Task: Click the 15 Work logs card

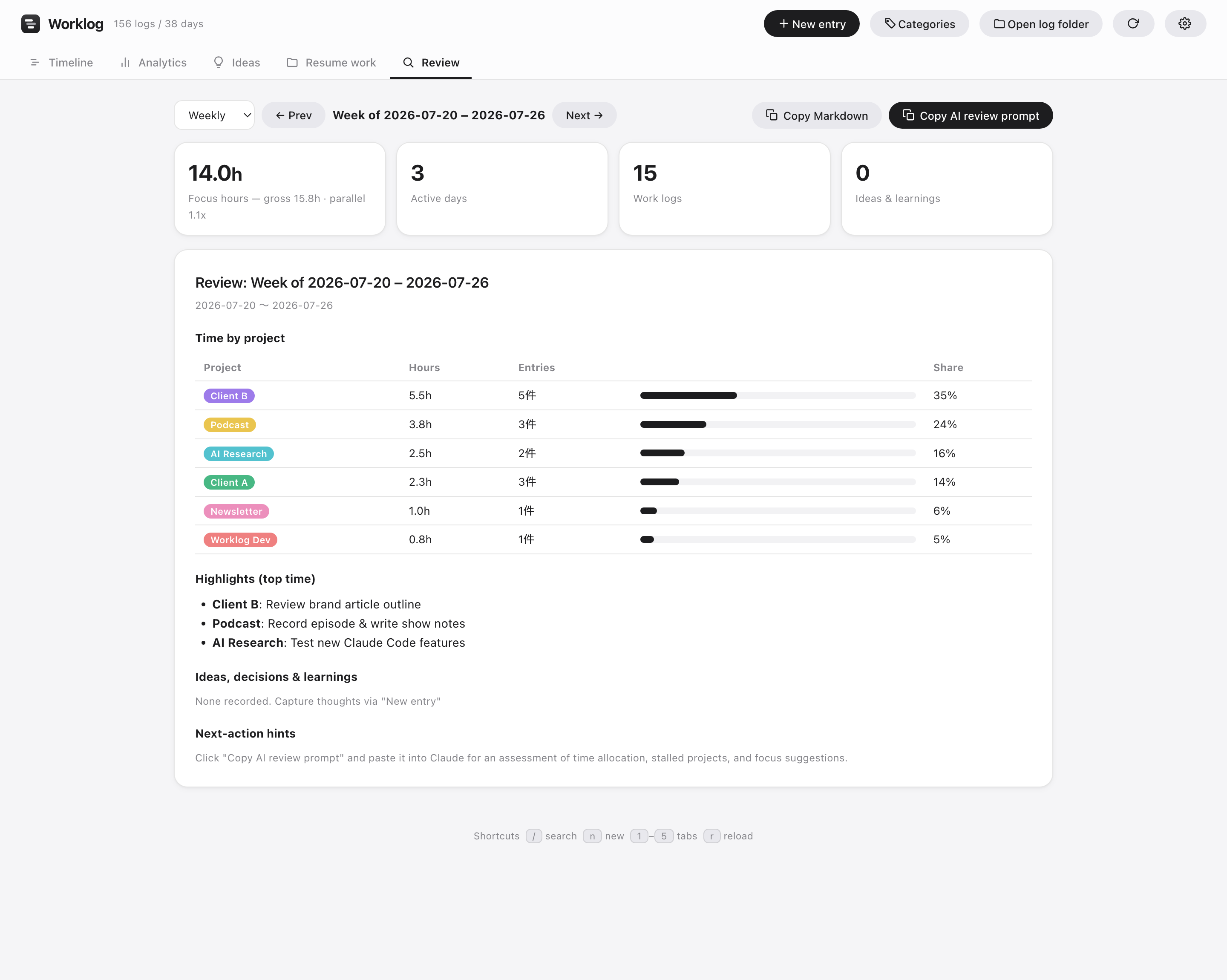Action: pyautogui.click(x=724, y=189)
